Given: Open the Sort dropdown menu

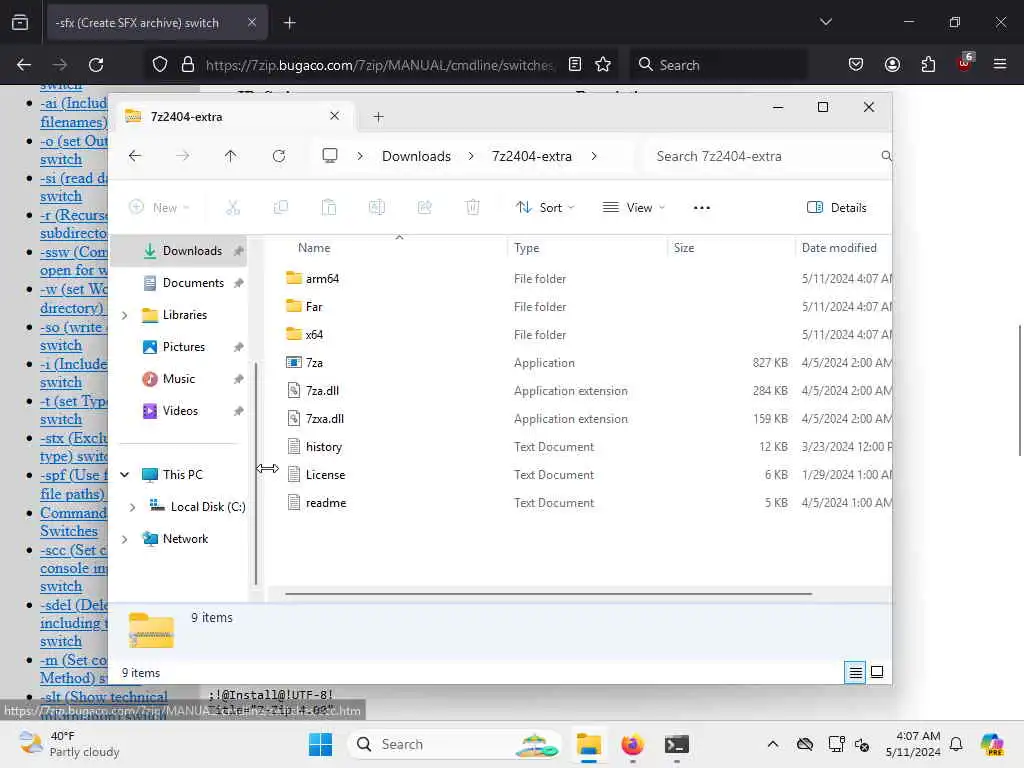Looking at the screenshot, I should tap(545, 208).
